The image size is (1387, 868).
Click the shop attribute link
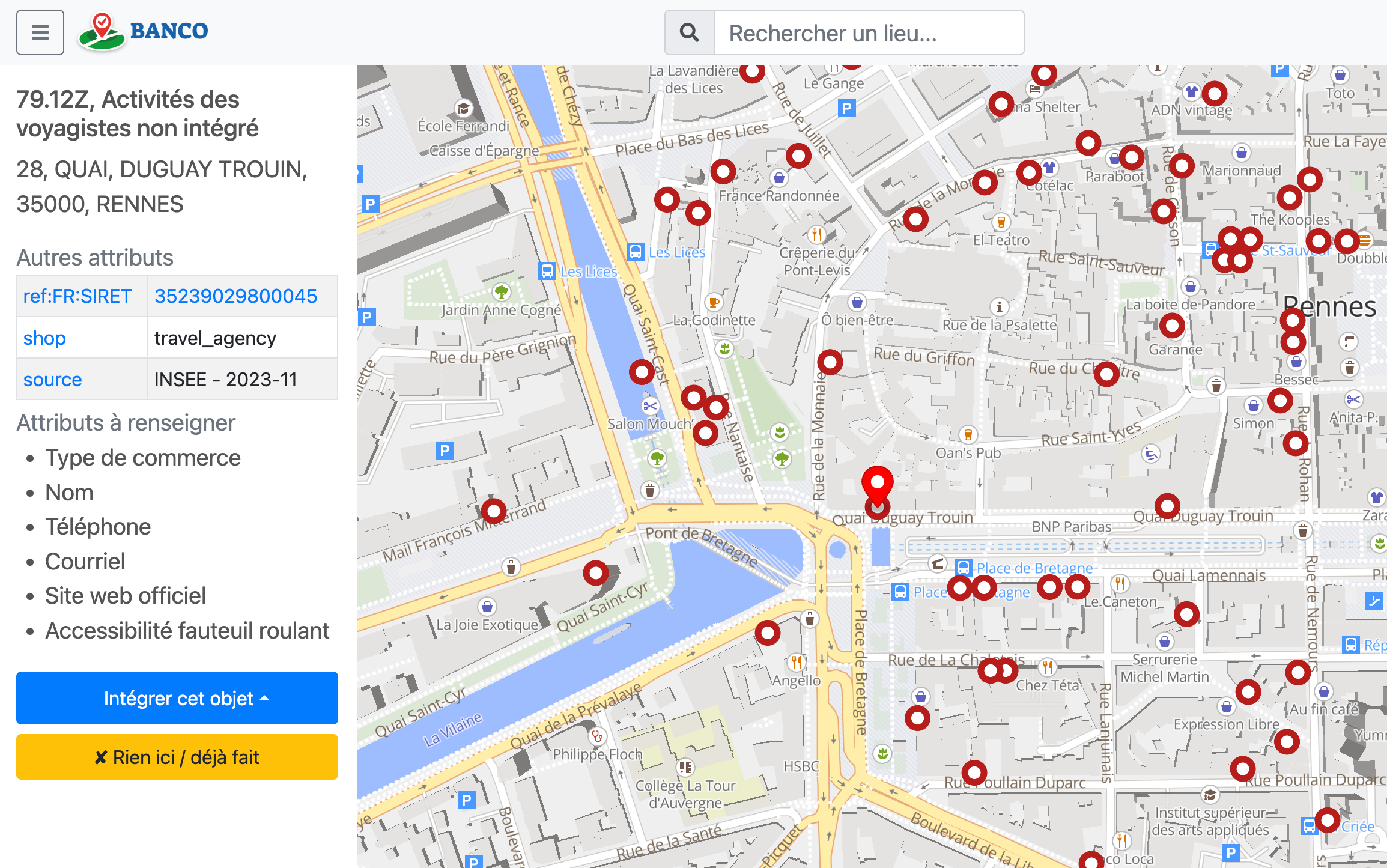44,338
